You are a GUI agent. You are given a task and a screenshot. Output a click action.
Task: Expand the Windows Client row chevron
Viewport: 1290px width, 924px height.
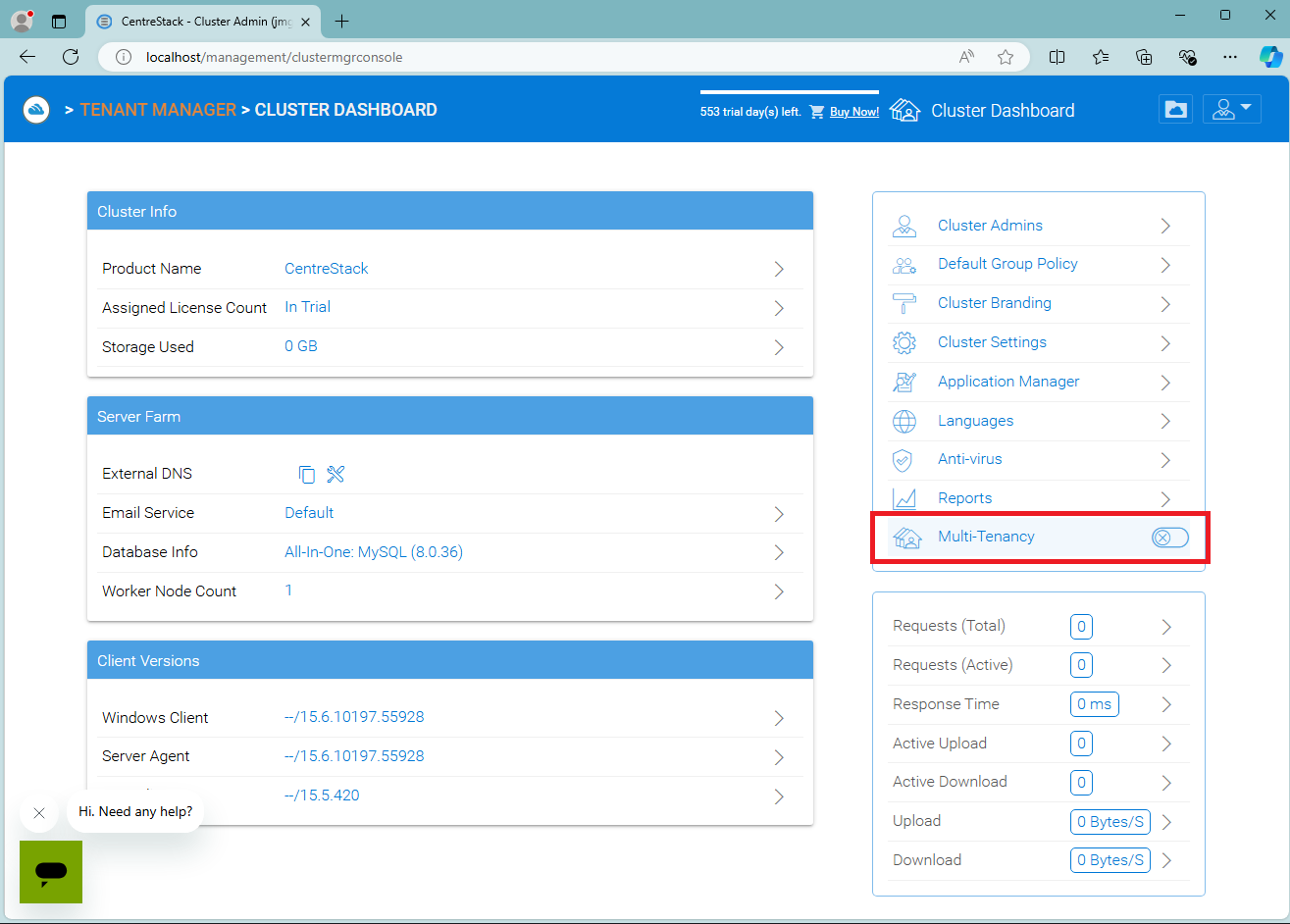[x=779, y=718]
